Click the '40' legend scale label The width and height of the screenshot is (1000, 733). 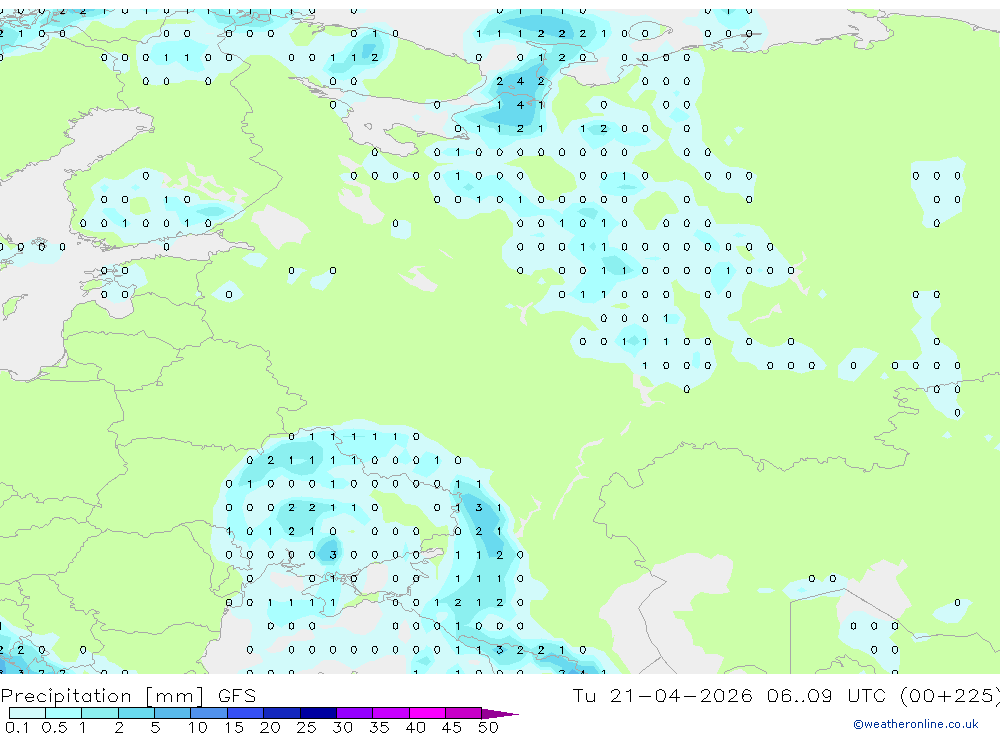click(x=416, y=727)
